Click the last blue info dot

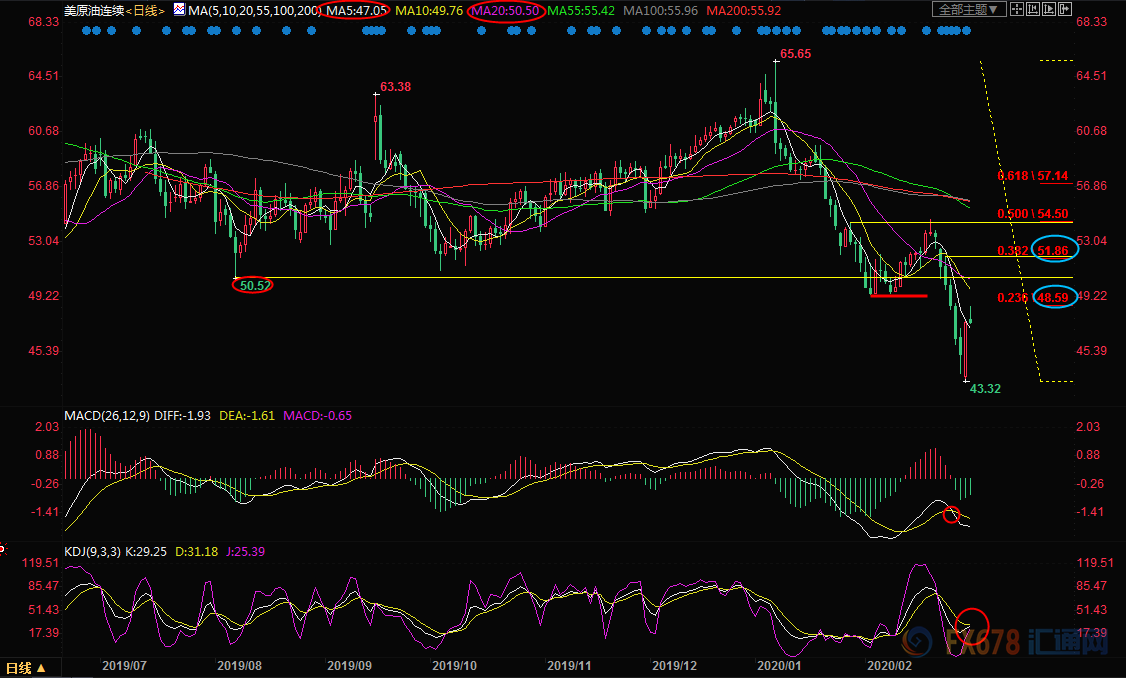pyautogui.click(x=967, y=31)
